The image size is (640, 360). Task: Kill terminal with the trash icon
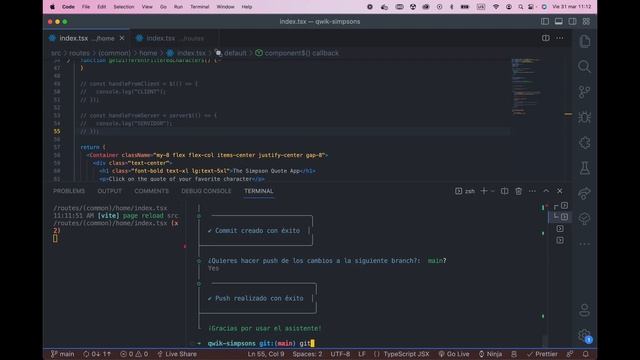coord(518,191)
